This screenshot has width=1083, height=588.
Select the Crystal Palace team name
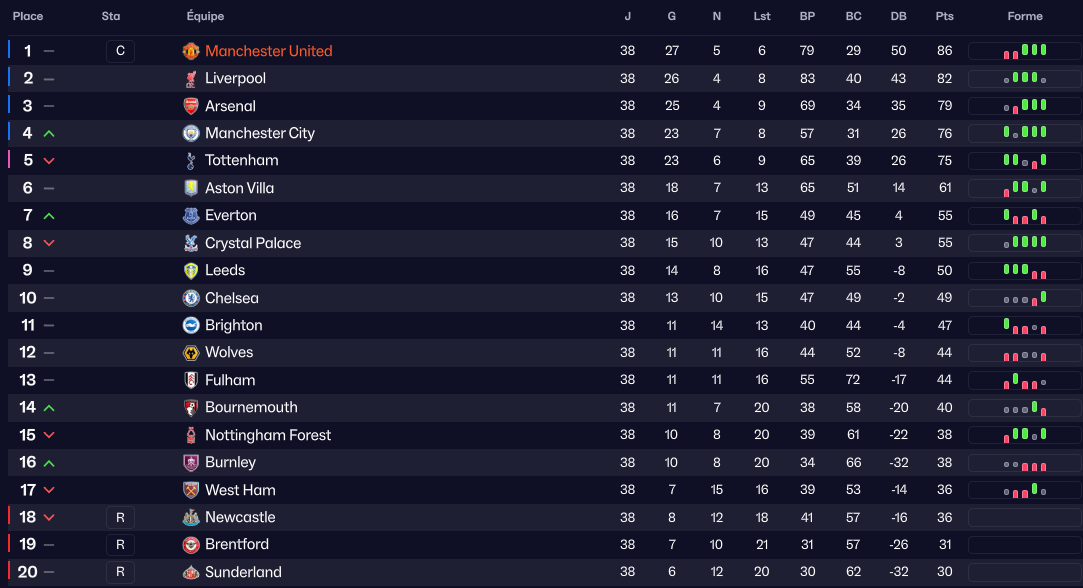click(x=252, y=243)
